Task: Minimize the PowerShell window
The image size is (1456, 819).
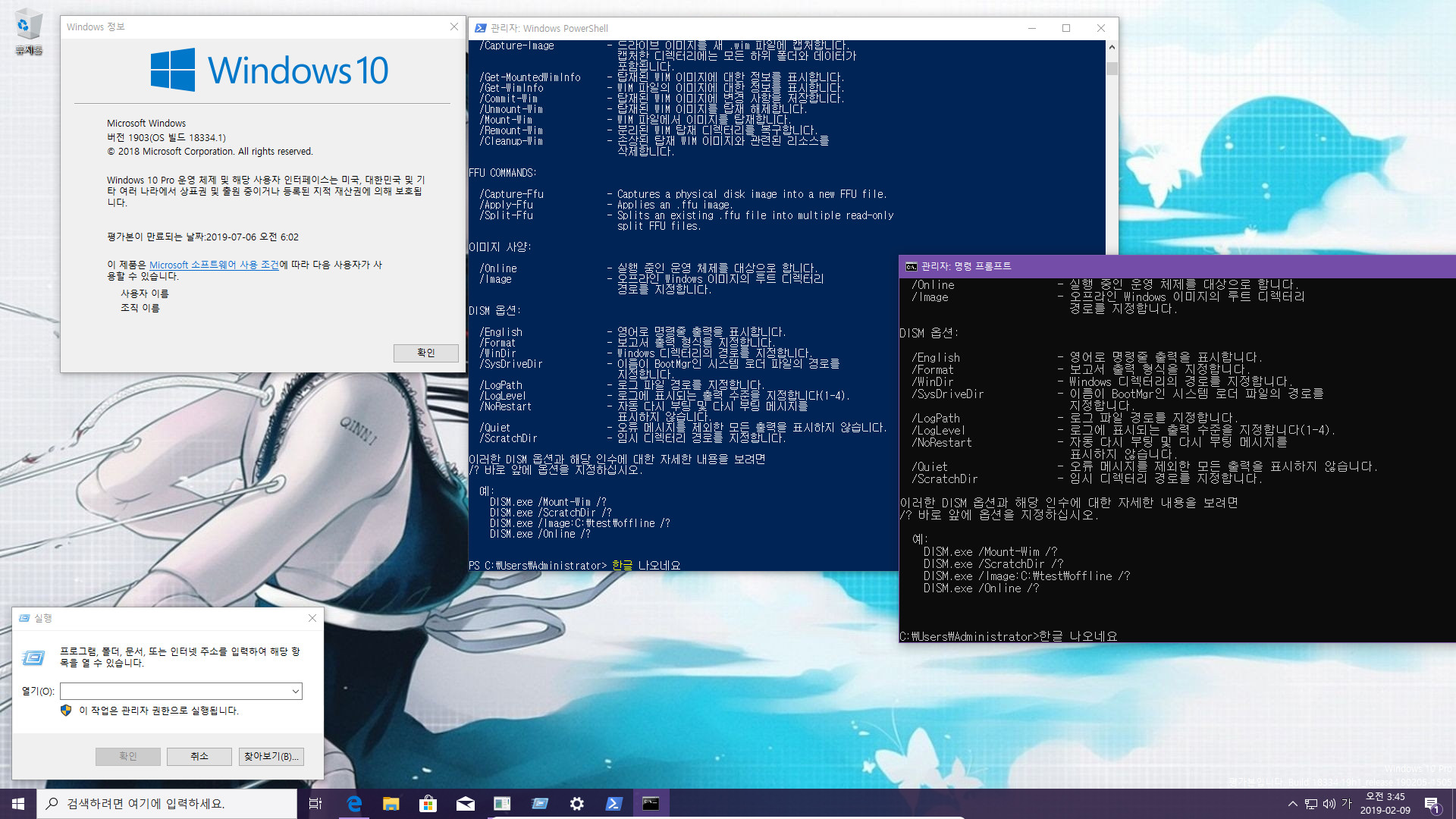Action: 1031,28
